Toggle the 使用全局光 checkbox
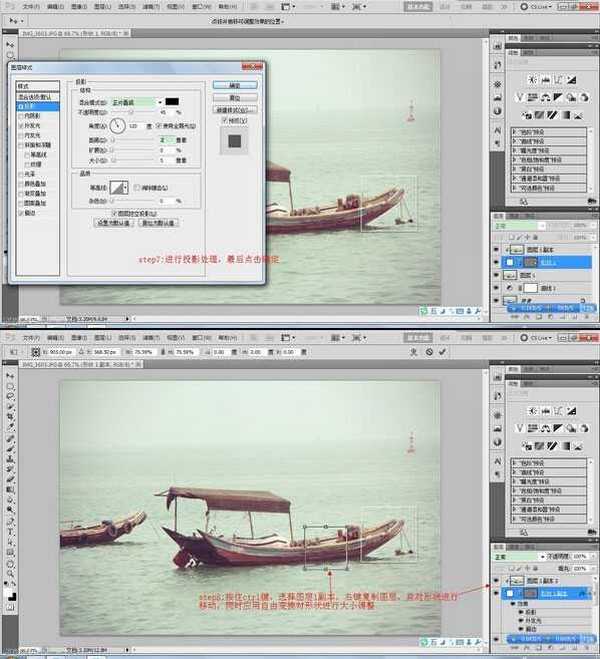 pyautogui.click(x=158, y=126)
